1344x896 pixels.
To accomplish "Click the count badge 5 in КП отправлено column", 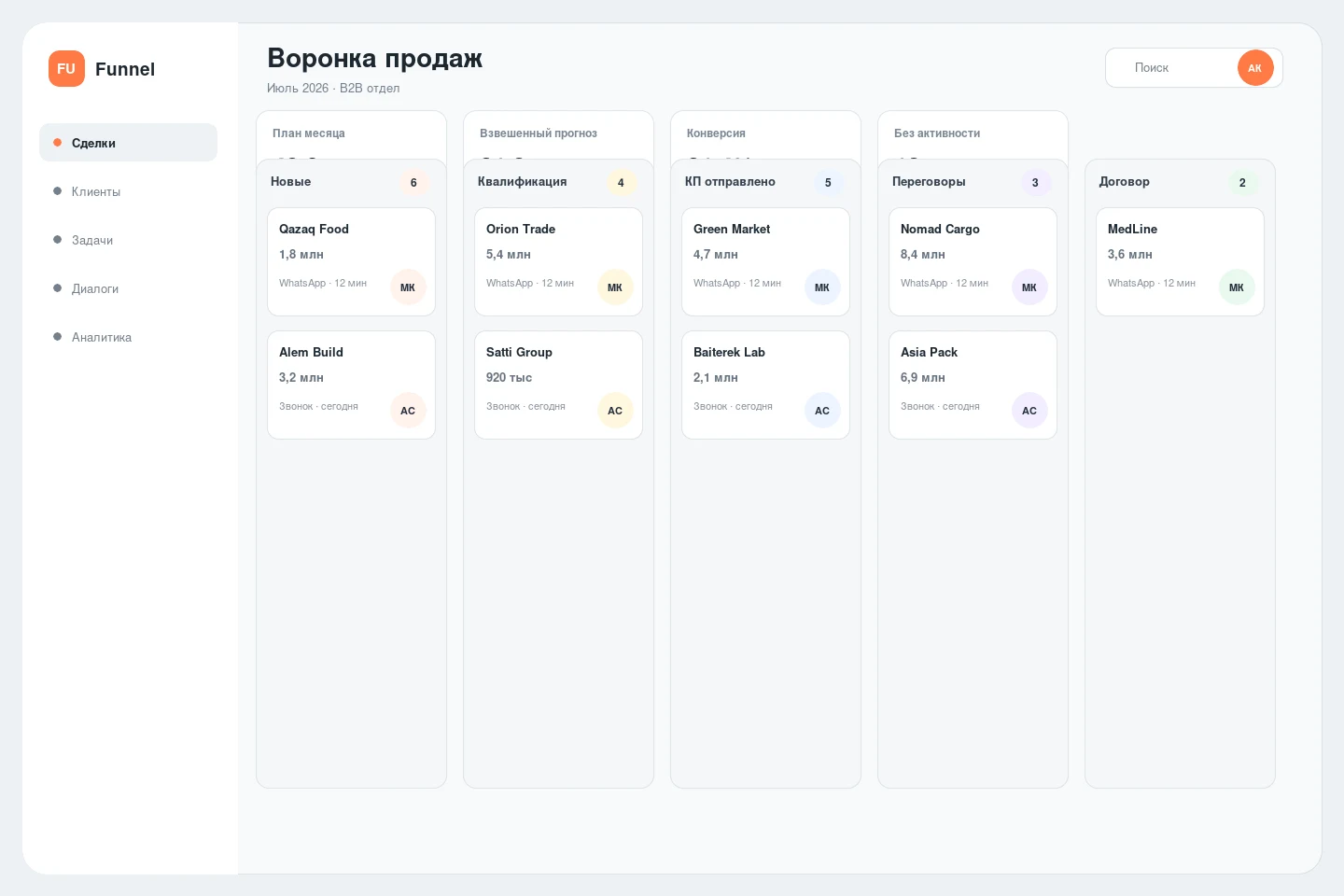I will point(828,183).
